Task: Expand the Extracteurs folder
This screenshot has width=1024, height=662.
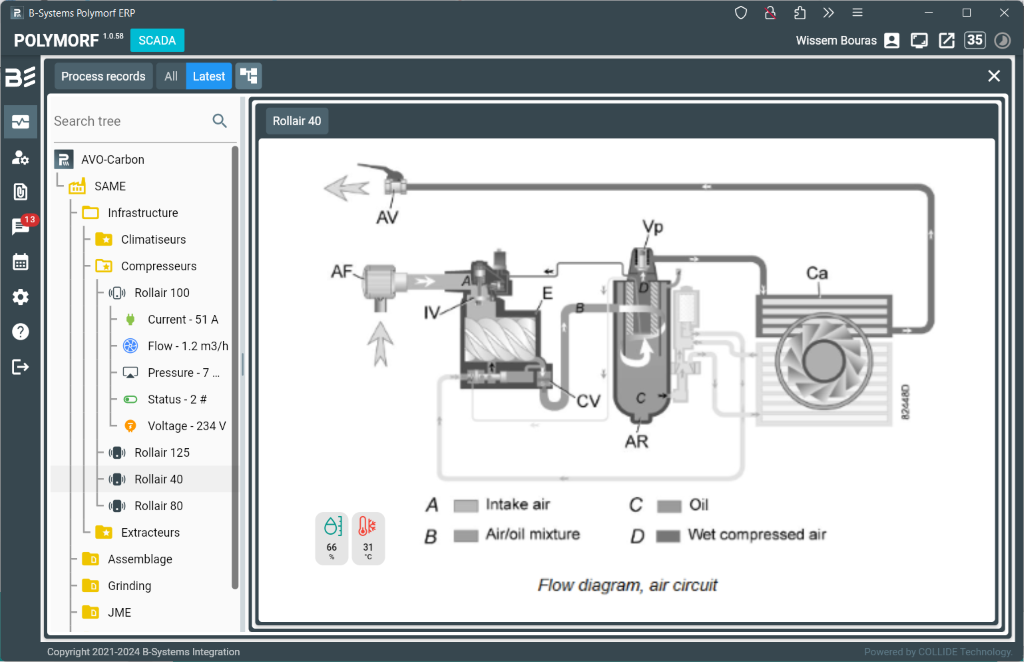Action: pyautogui.click(x=150, y=533)
